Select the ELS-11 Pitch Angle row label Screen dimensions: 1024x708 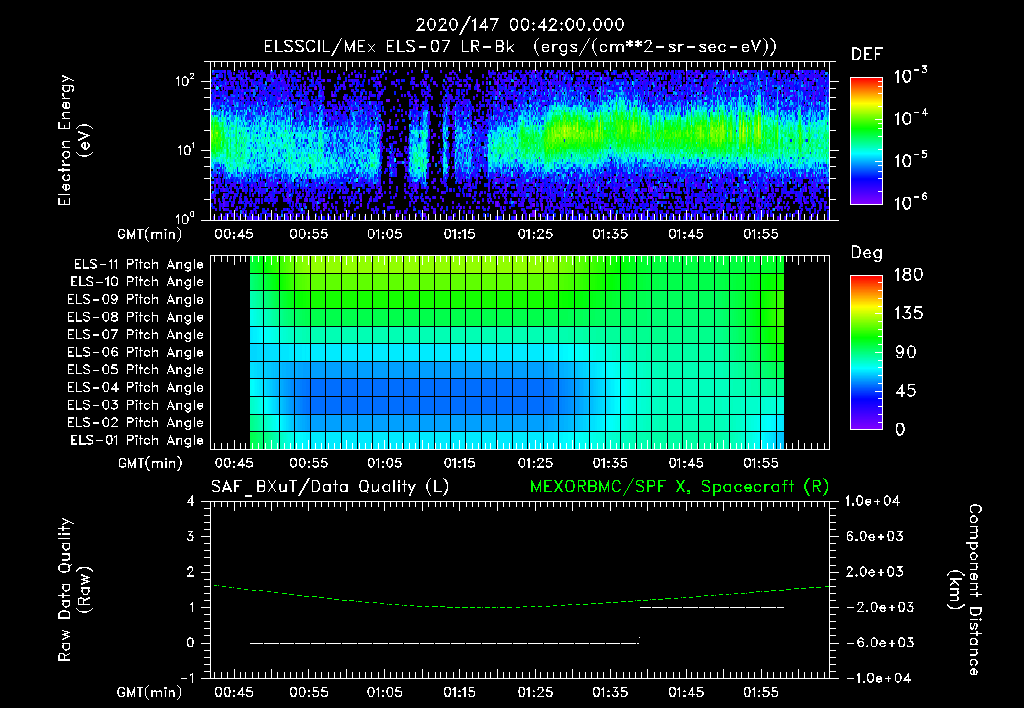[138, 265]
